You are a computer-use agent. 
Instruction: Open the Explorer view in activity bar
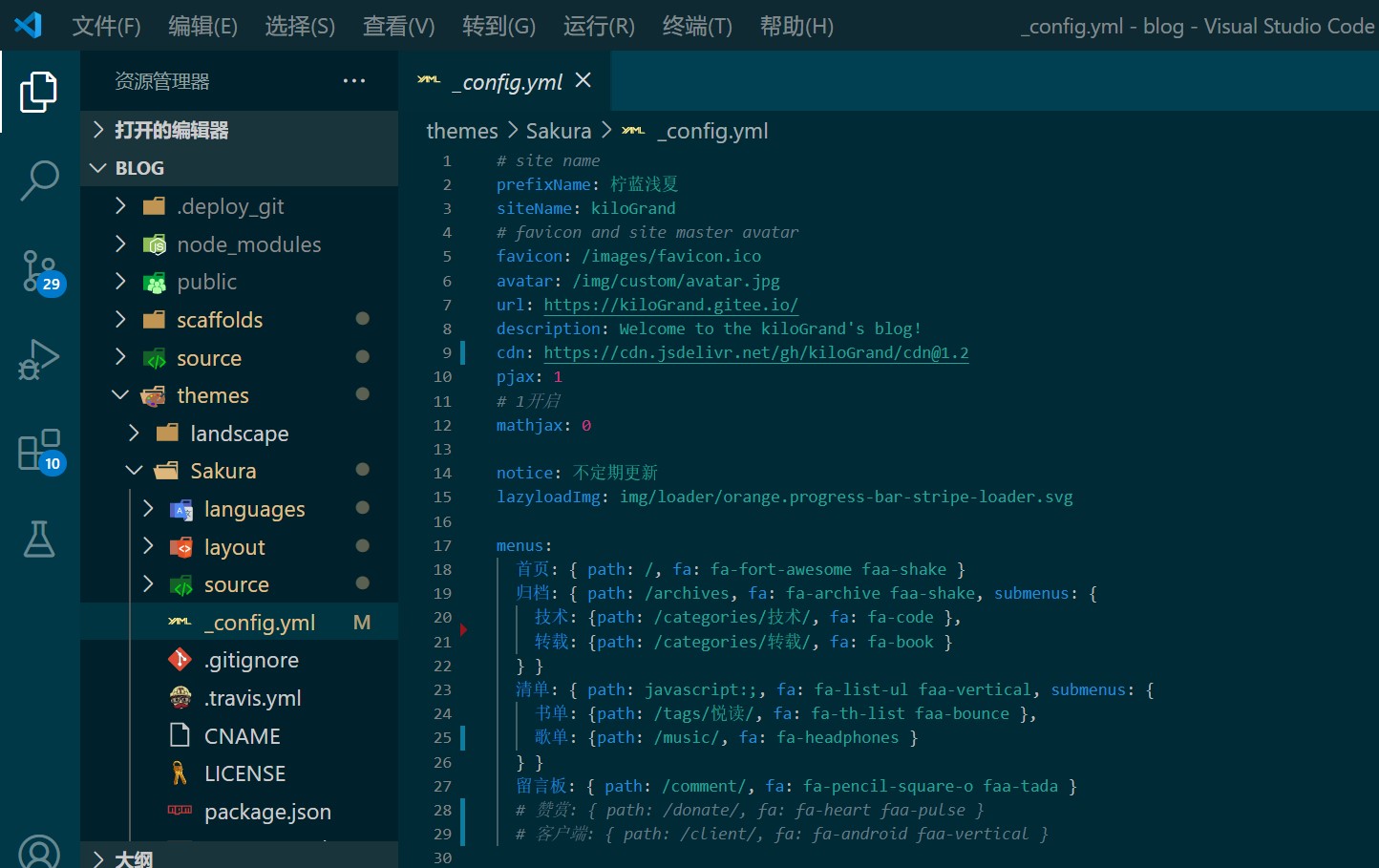(39, 92)
